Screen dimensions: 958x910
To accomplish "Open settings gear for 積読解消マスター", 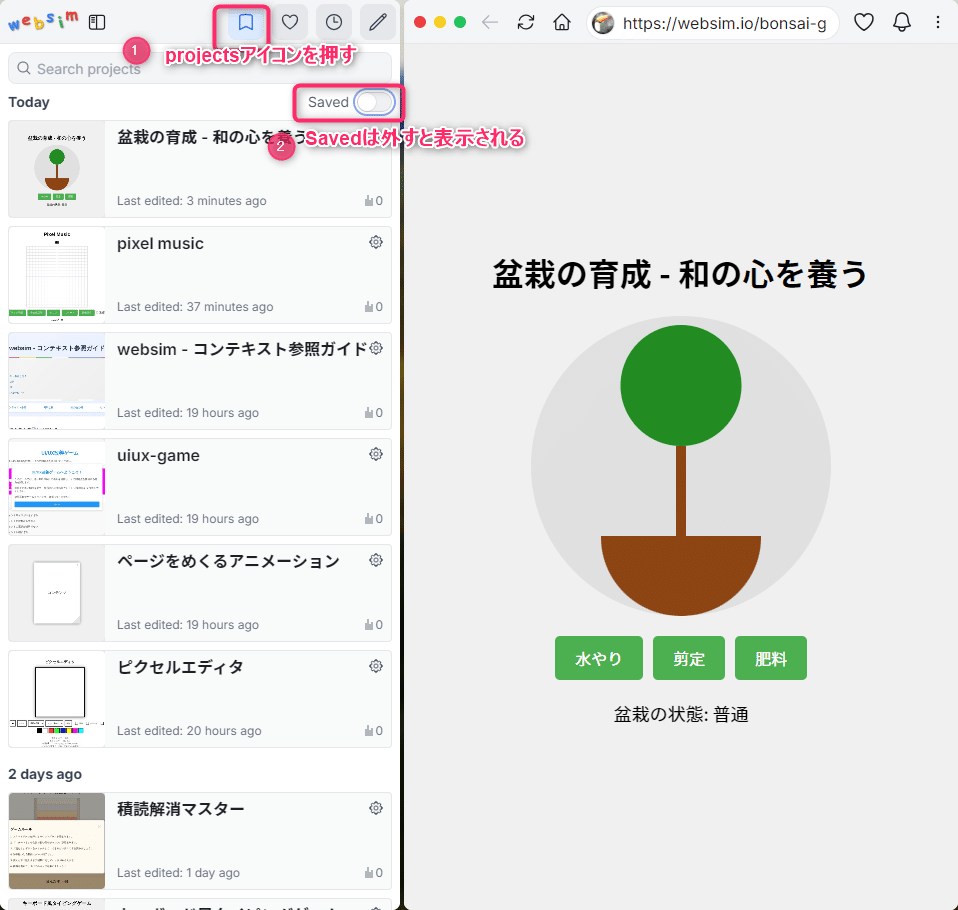I will coord(376,808).
